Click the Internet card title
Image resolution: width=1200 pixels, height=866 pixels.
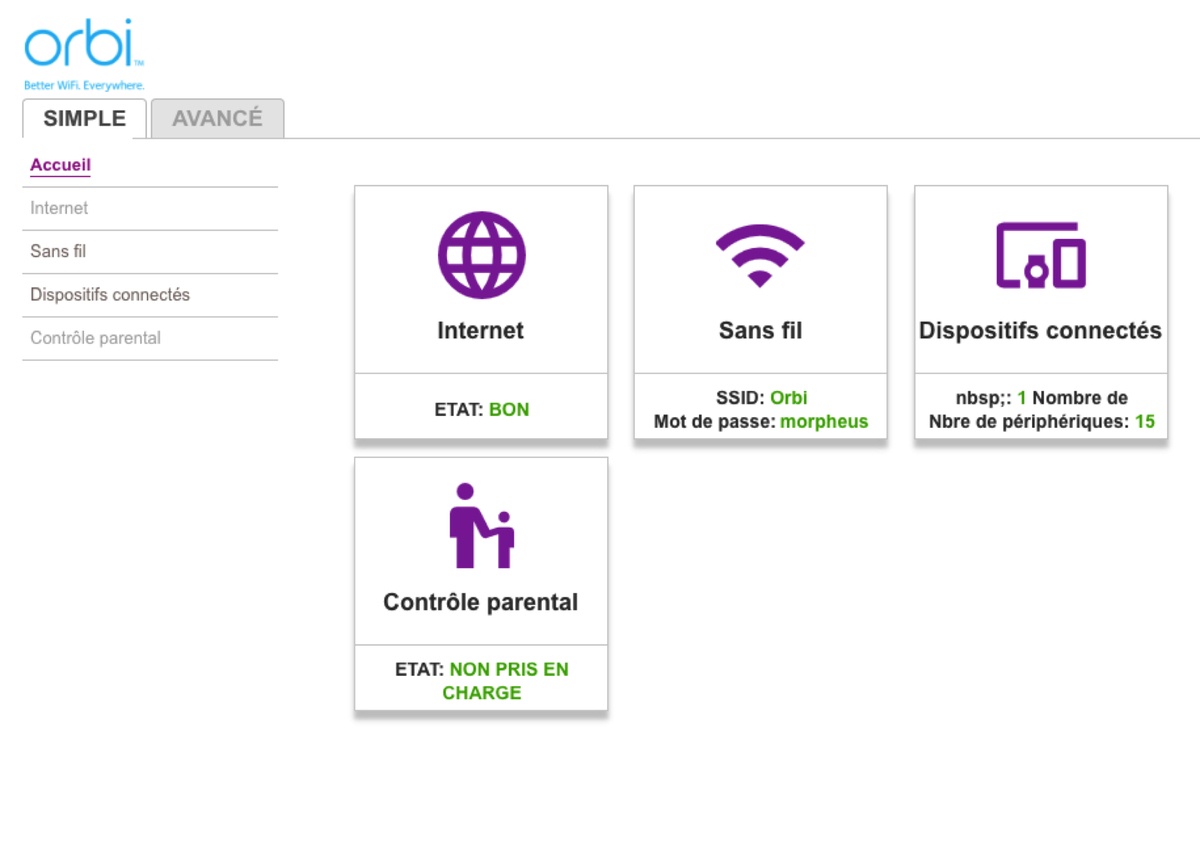pyautogui.click(x=481, y=330)
